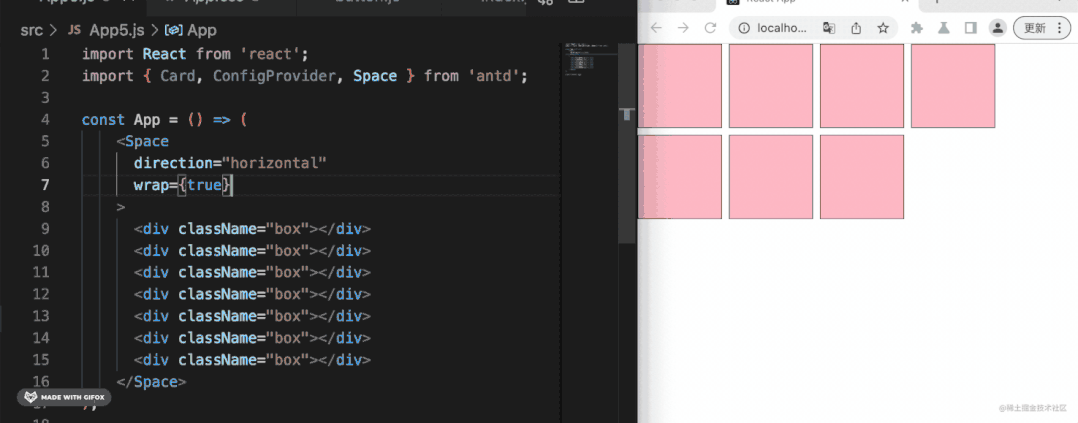Click the flask experiments icon
Image resolution: width=1078 pixels, height=423 pixels.
pos(944,28)
